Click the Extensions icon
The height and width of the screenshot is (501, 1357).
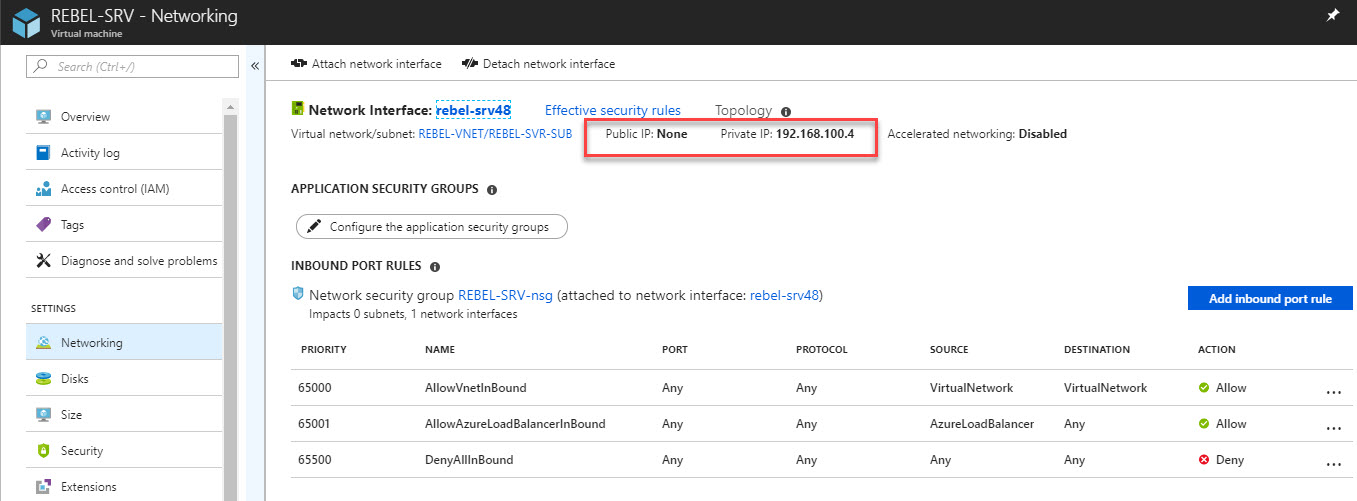(43, 487)
